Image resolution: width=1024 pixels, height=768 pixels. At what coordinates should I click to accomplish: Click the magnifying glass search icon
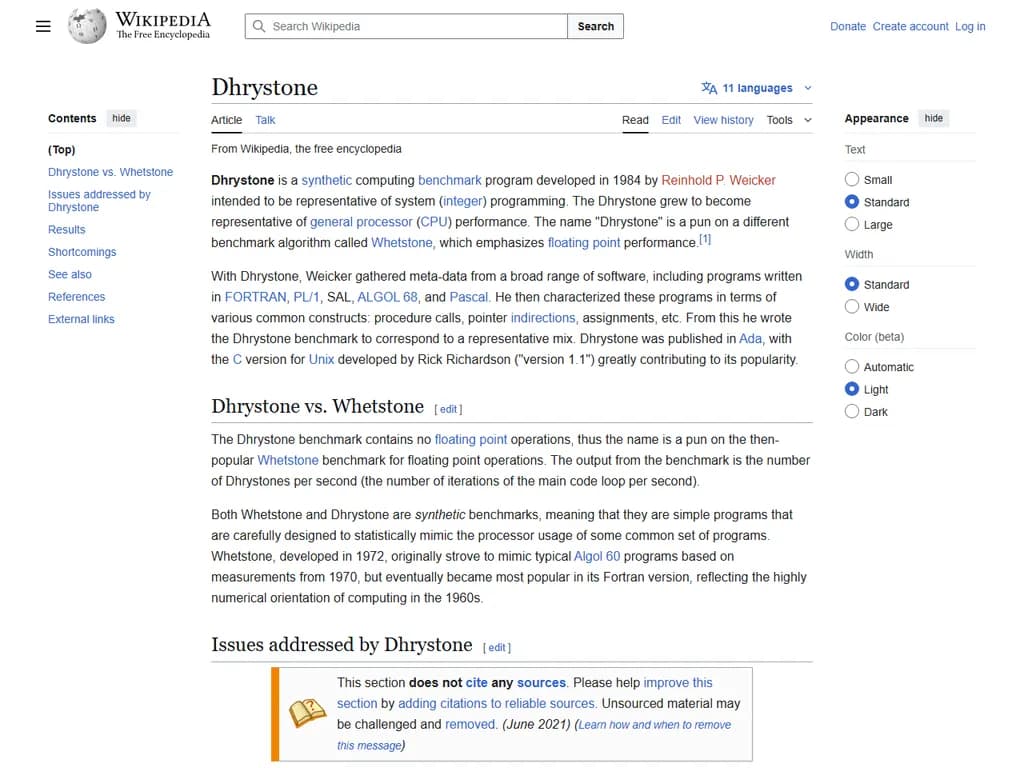[x=259, y=26]
